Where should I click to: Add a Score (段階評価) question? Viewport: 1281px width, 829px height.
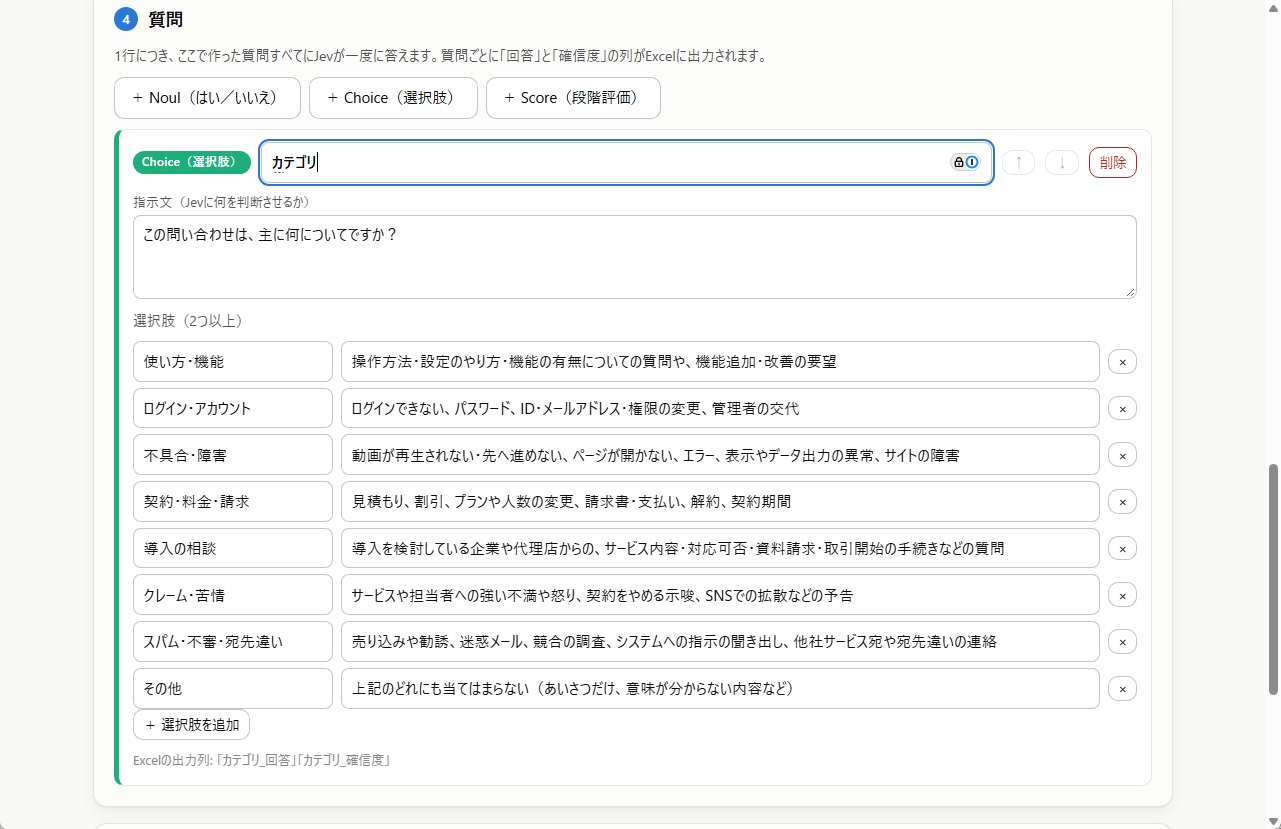(x=573, y=98)
